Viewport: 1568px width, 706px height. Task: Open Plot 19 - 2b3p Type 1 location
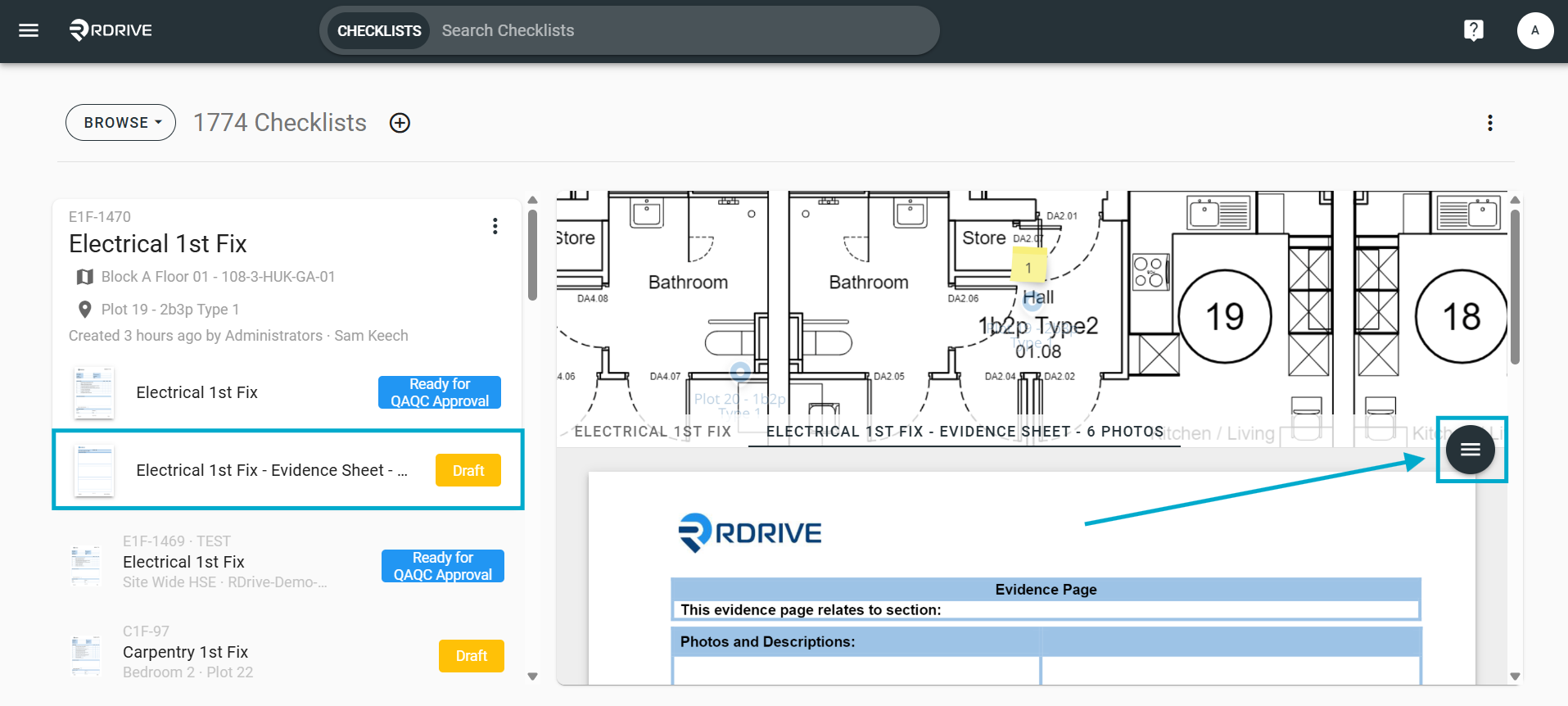pyautogui.click(x=170, y=310)
